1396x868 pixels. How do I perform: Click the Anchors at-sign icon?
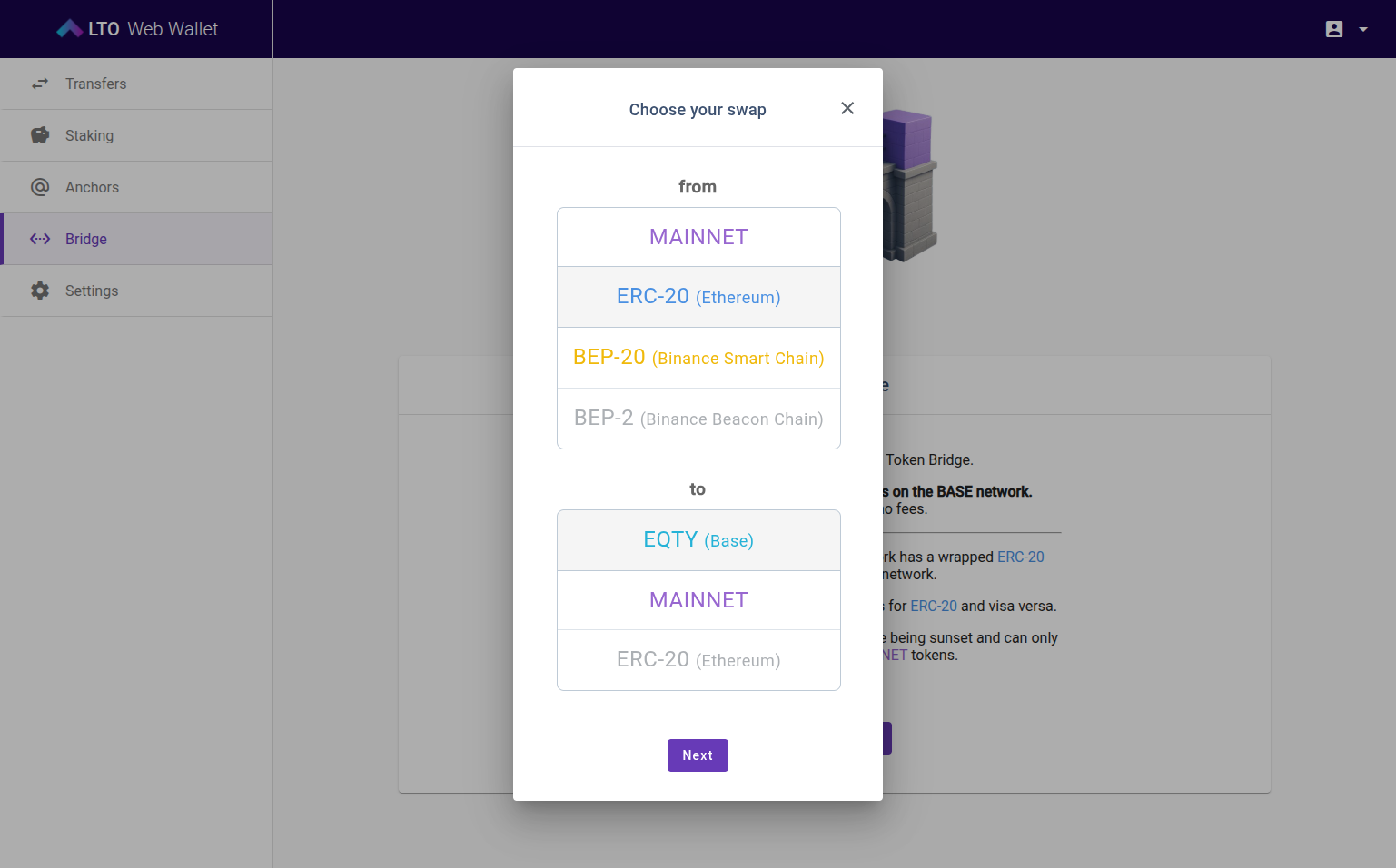click(x=40, y=187)
